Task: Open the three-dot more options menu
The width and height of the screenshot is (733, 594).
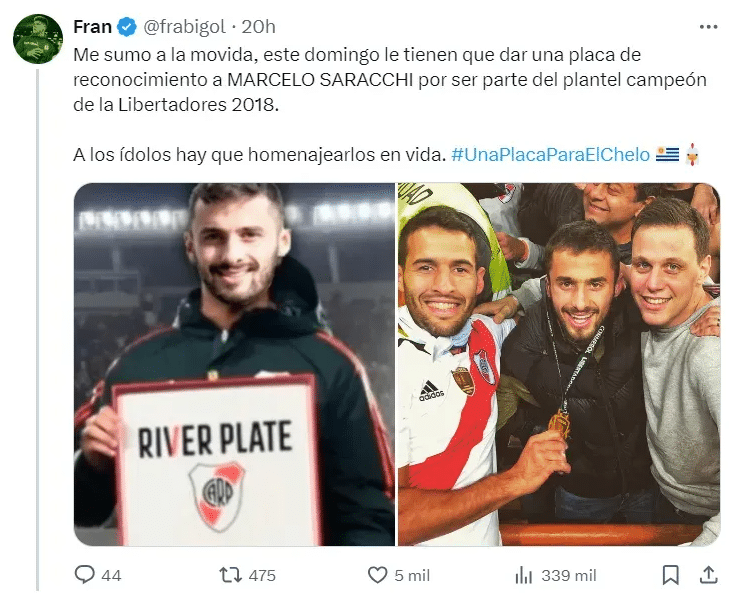Action: [x=708, y=27]
